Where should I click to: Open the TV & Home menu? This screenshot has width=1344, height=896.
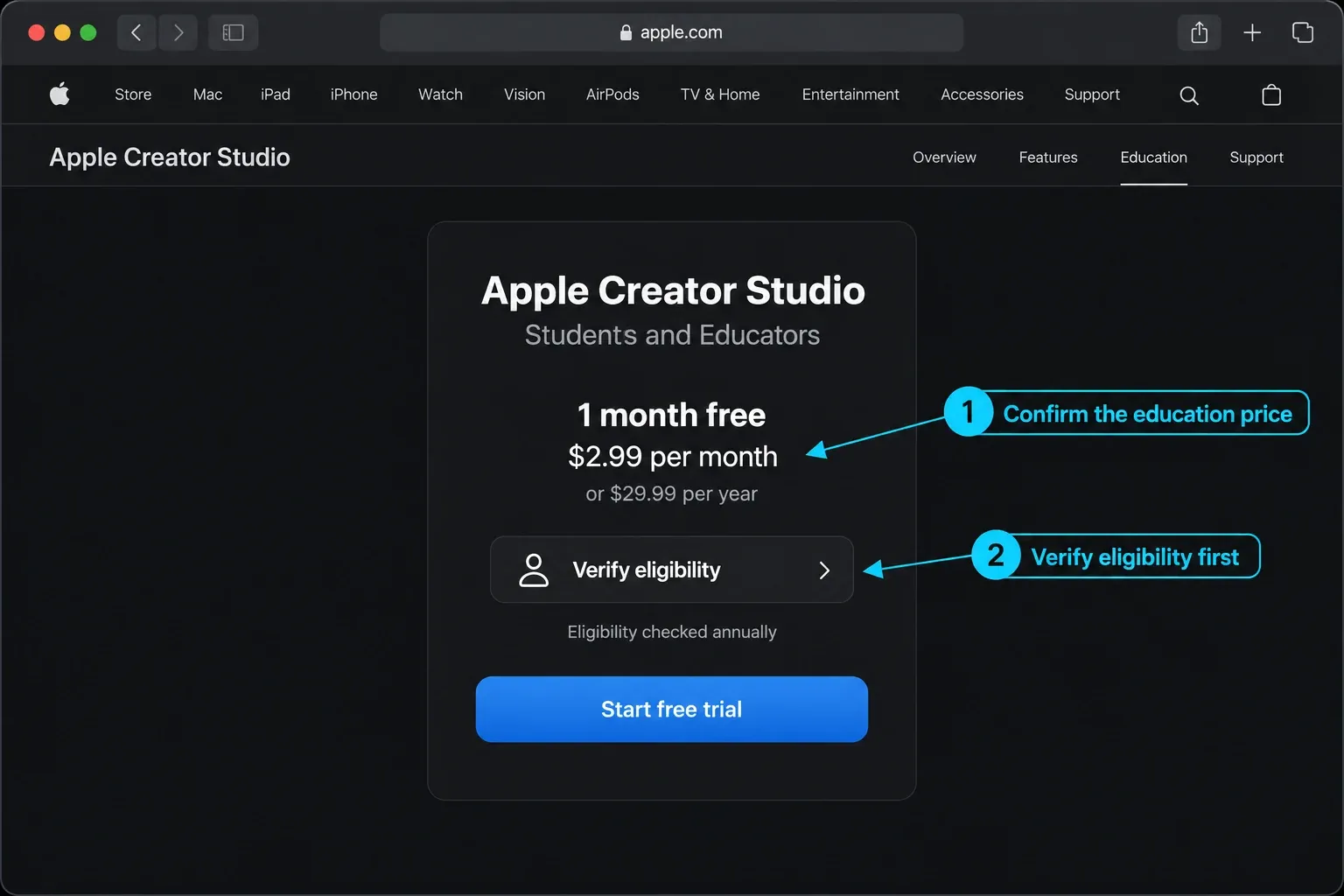click(x=720, y=94)
